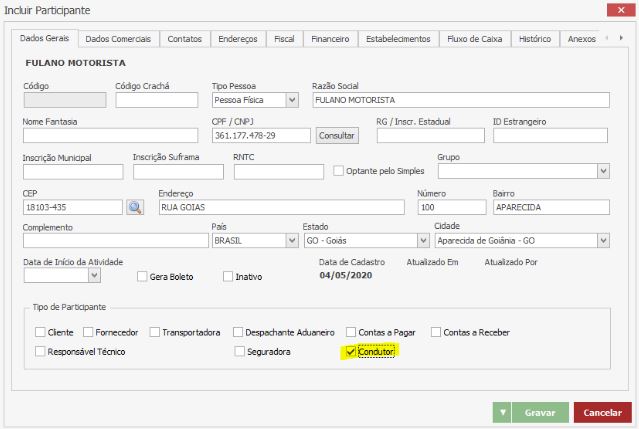This screenshot has width=639, height=429.
Task: Open the green arrow beside Gravar
Action: 502,412
